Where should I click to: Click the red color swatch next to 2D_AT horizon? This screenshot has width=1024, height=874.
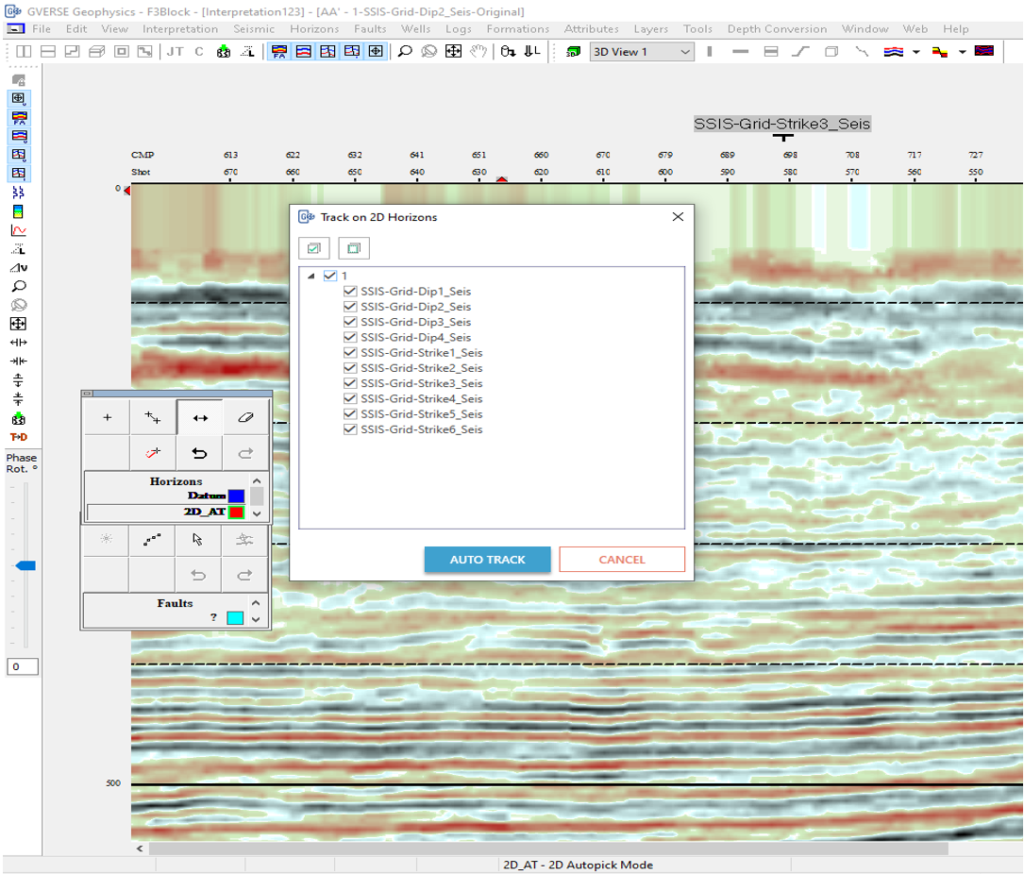236,512
